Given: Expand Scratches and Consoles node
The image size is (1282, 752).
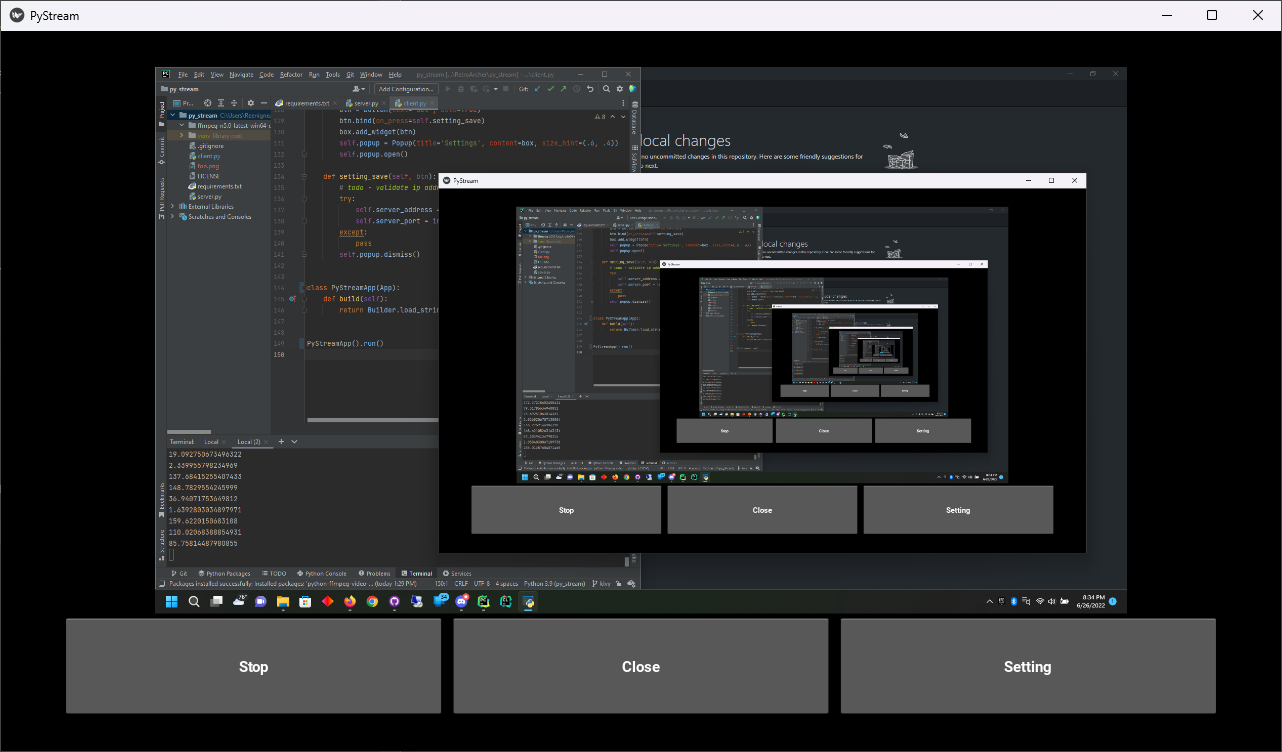Looking at the screenshot, I should click(x=172, y=217).
